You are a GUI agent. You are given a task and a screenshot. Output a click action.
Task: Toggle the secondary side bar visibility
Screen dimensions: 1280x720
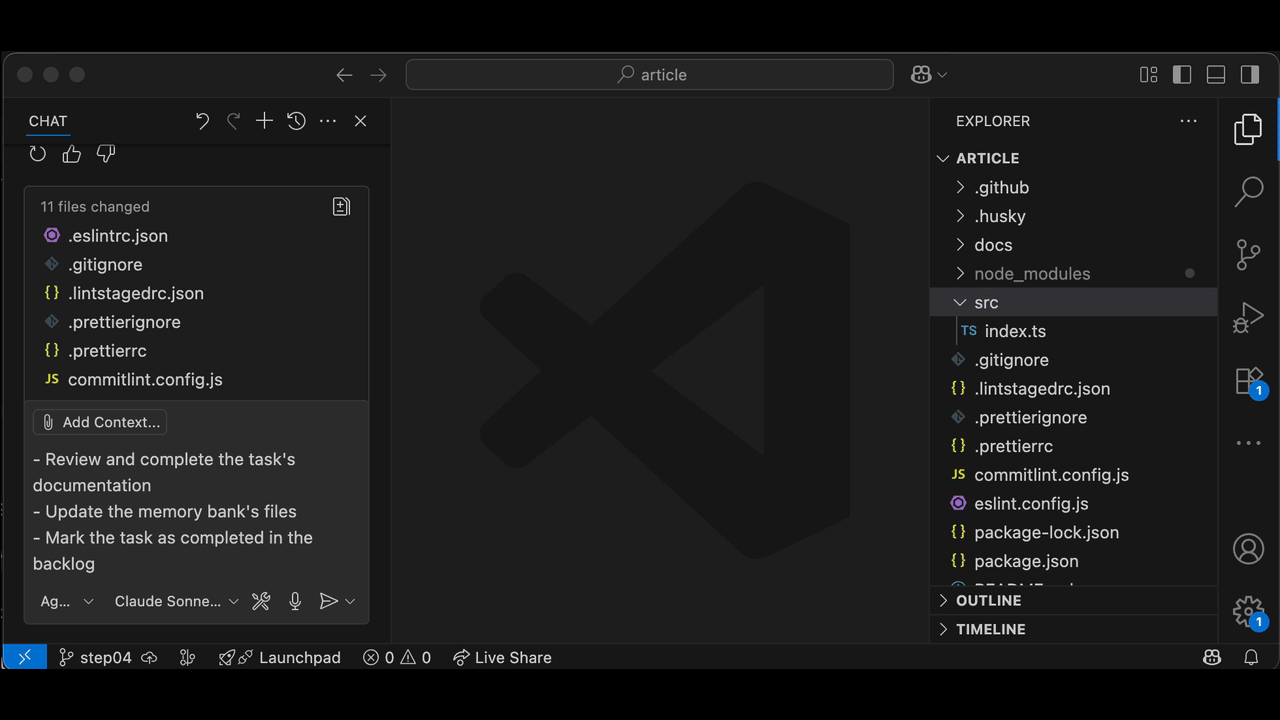tap(1250, 75)
